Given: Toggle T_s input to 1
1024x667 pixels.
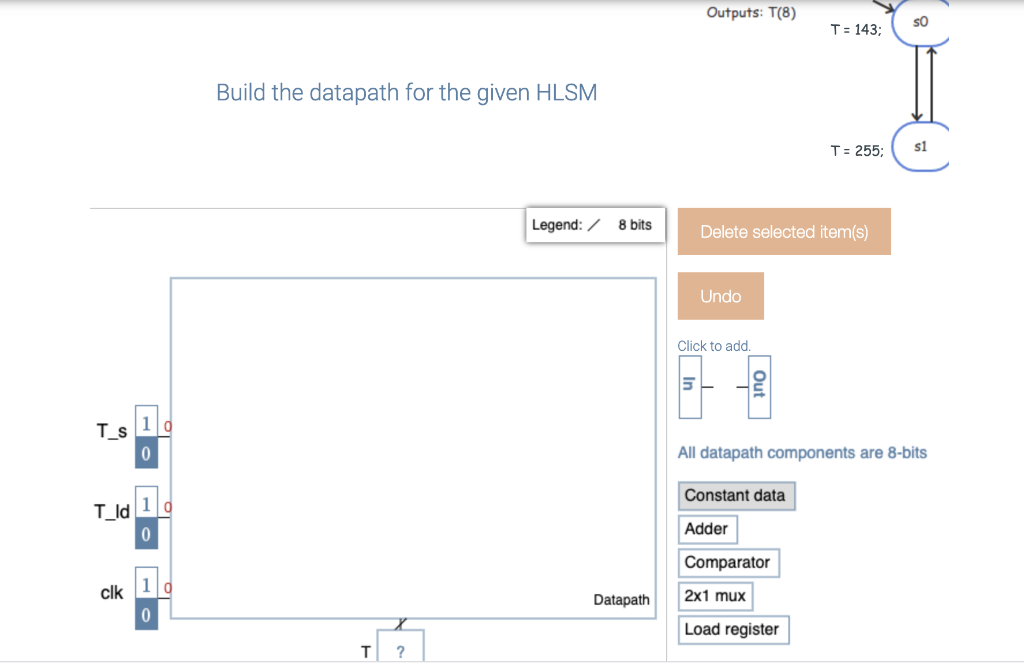Looking at the screenshot, I should pyautogui.click(x=145, y=421).
